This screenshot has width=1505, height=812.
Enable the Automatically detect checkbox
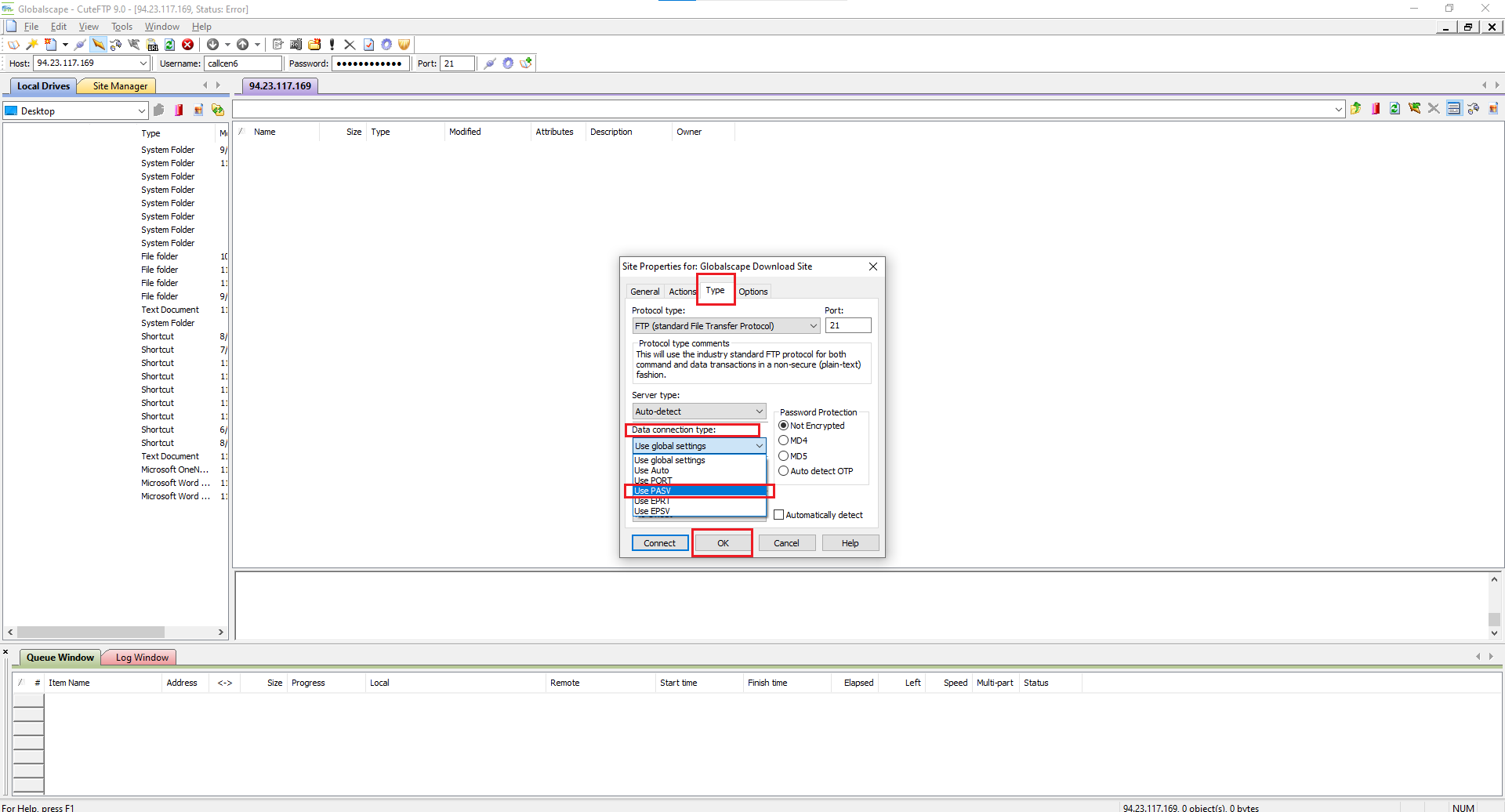click(x=779, y=515)
